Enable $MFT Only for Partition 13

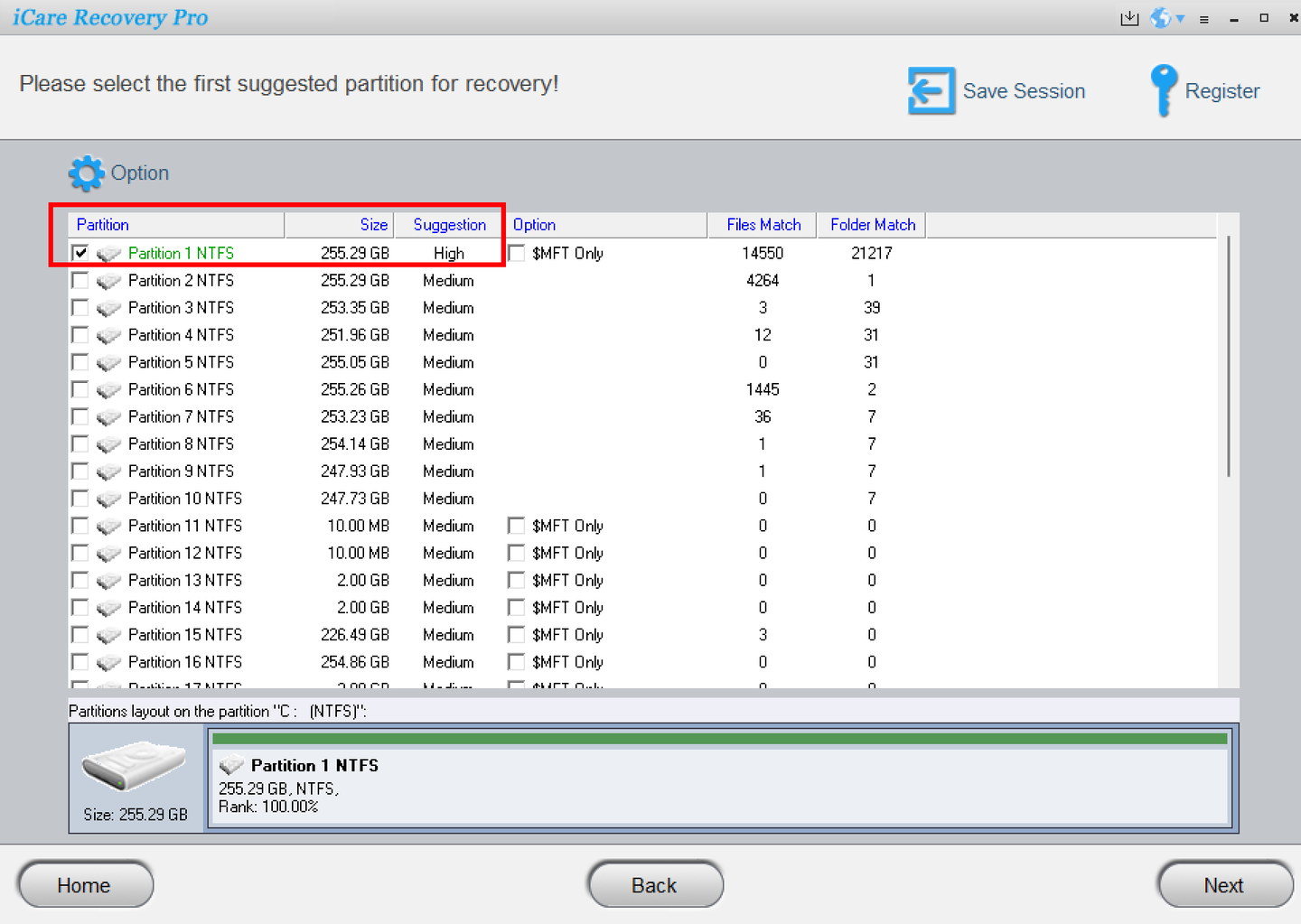(516, 580)
